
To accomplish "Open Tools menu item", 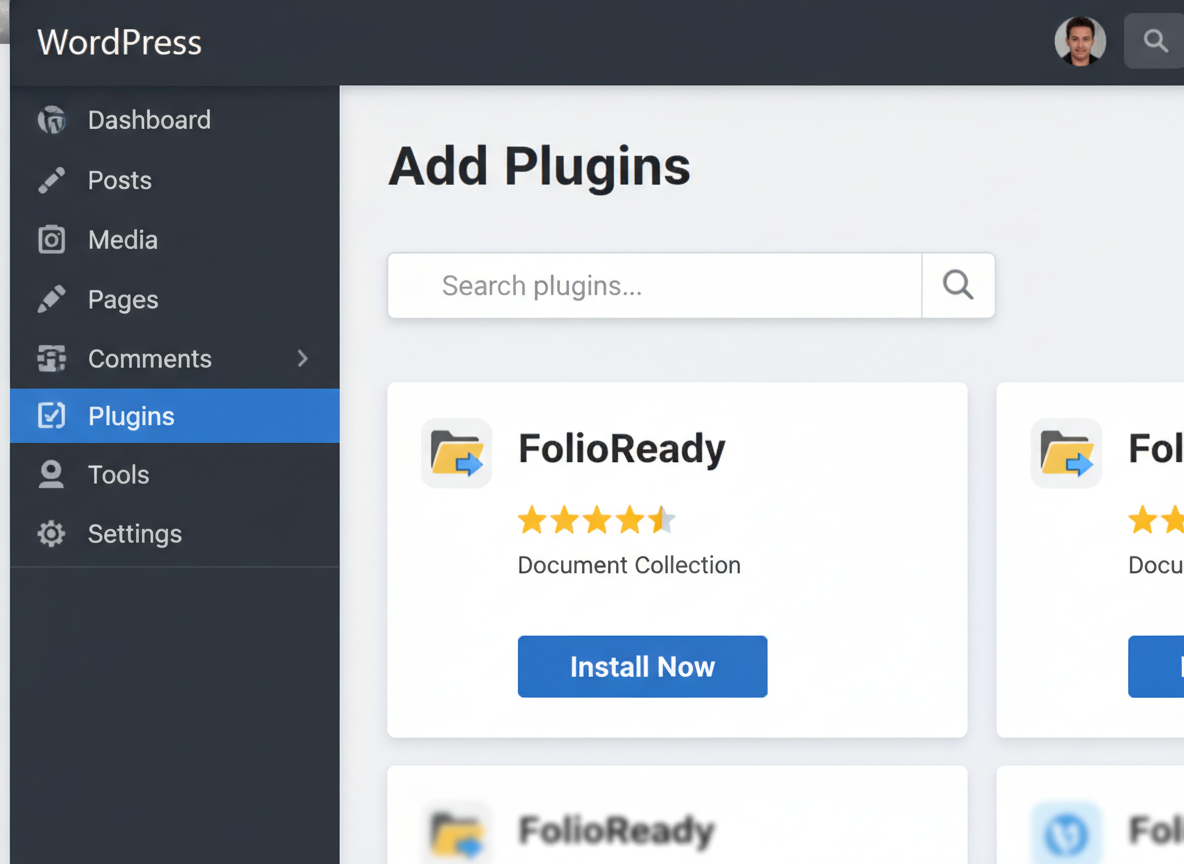I will point(174,474).
